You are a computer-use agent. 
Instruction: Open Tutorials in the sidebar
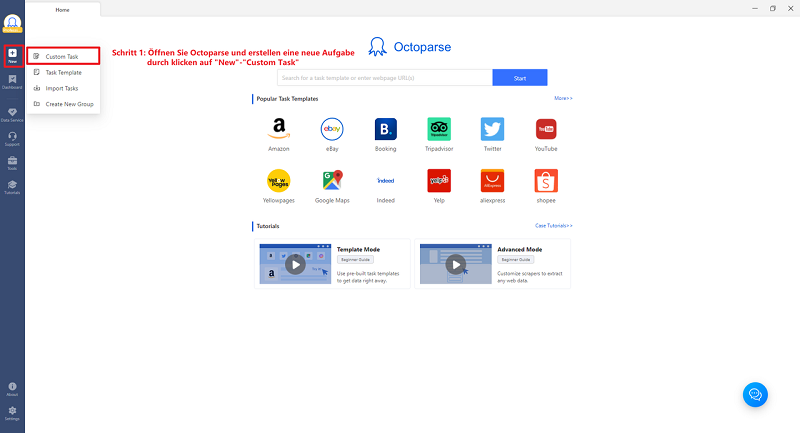click(x=12, y=187)
